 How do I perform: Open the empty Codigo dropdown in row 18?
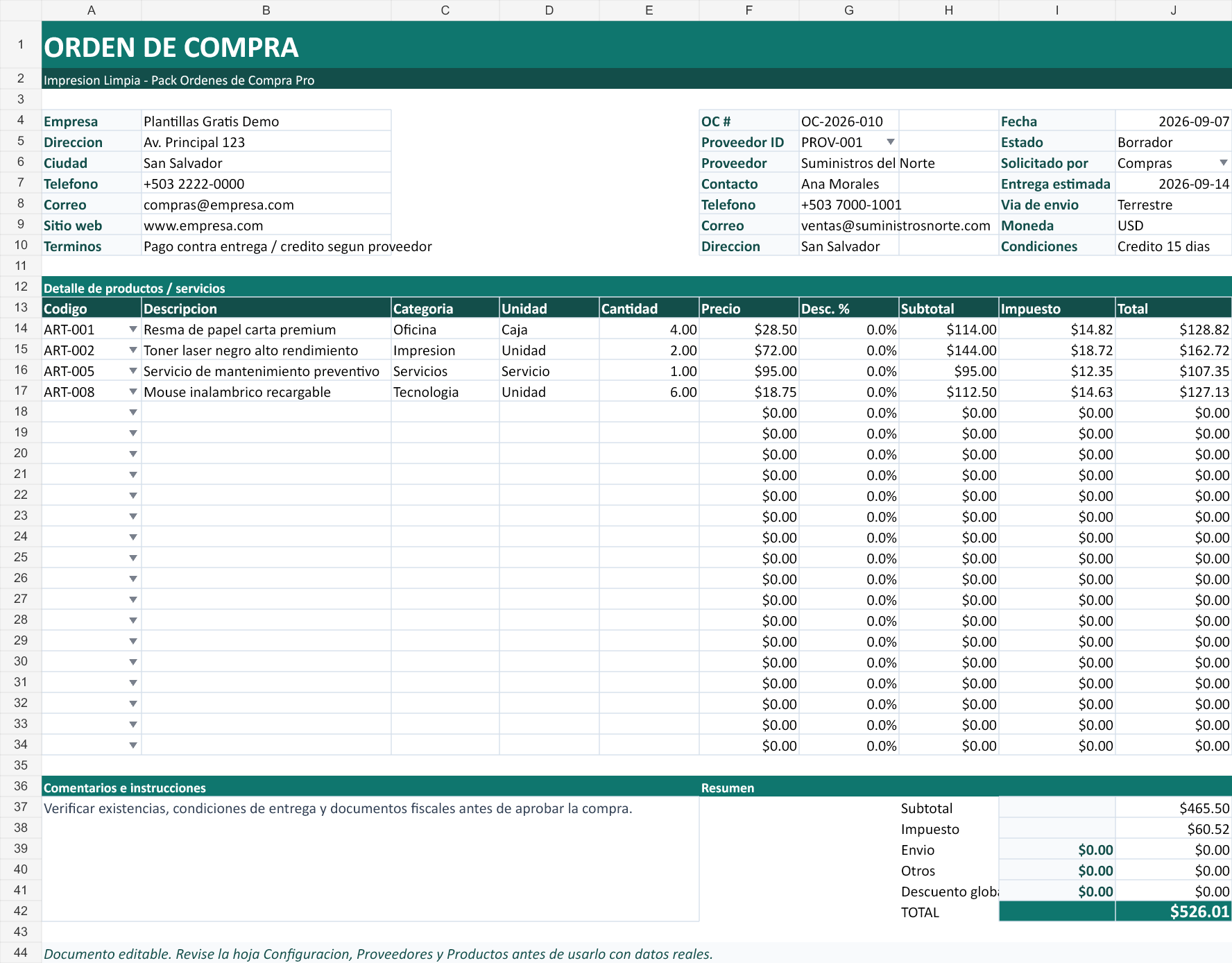tap(132, 413)
